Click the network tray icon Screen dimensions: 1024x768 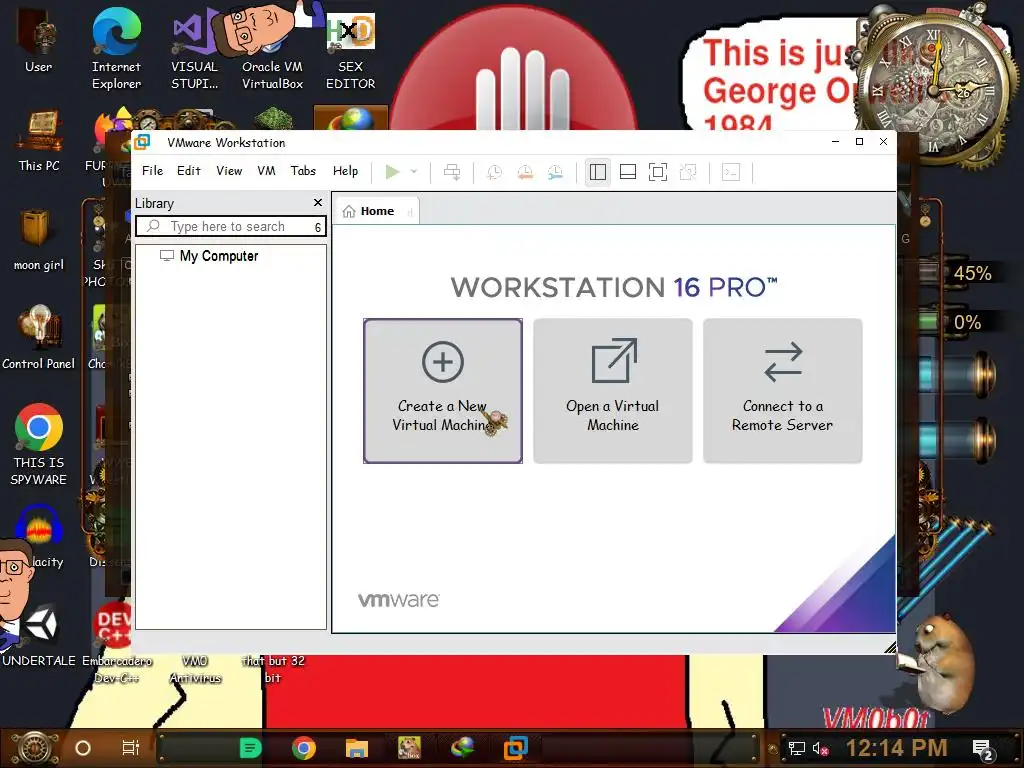pyautogui.click(x=796, y=748)
